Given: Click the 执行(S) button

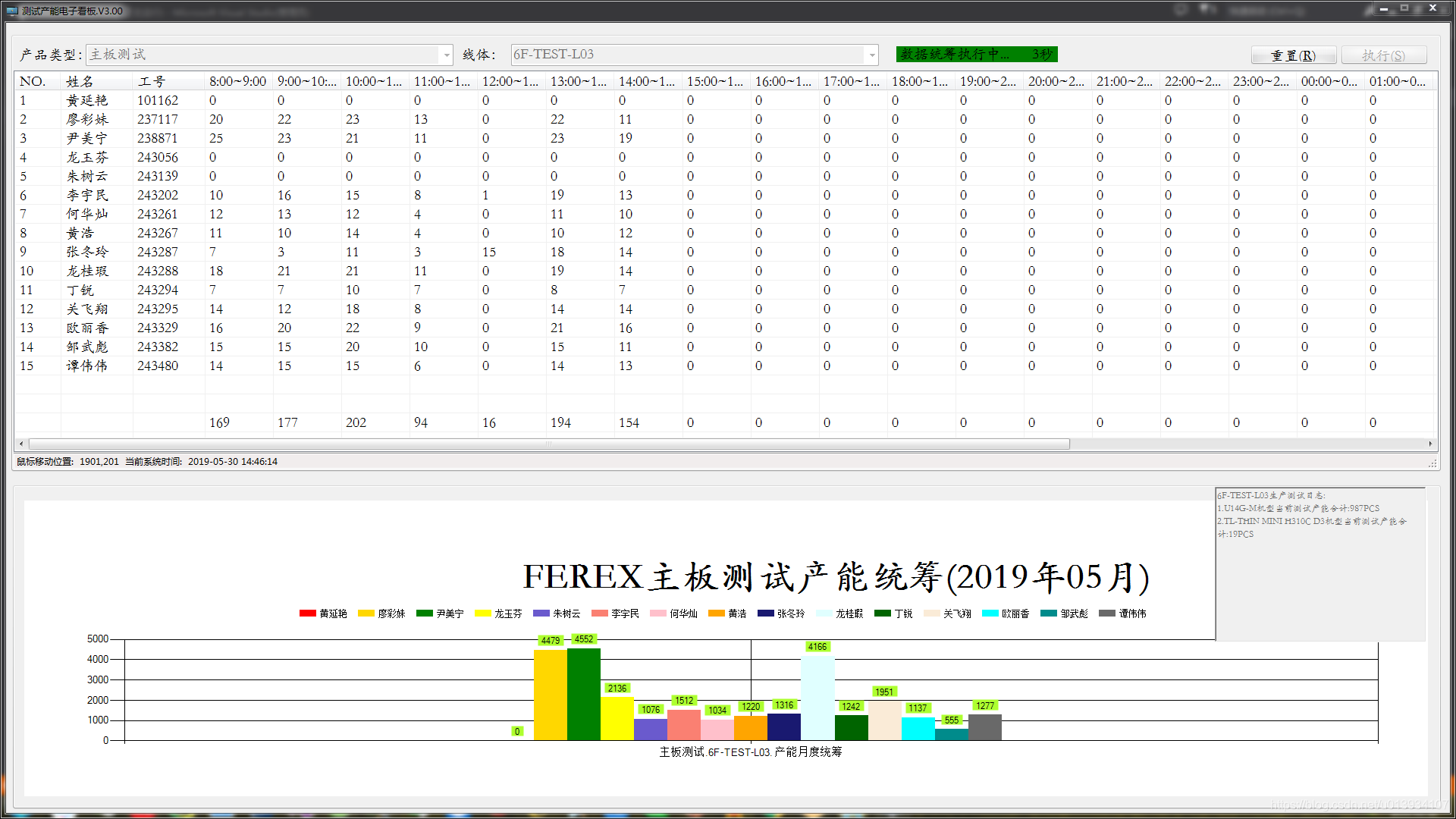Looking at the screenshot, I should click(x=1383, y=55).
